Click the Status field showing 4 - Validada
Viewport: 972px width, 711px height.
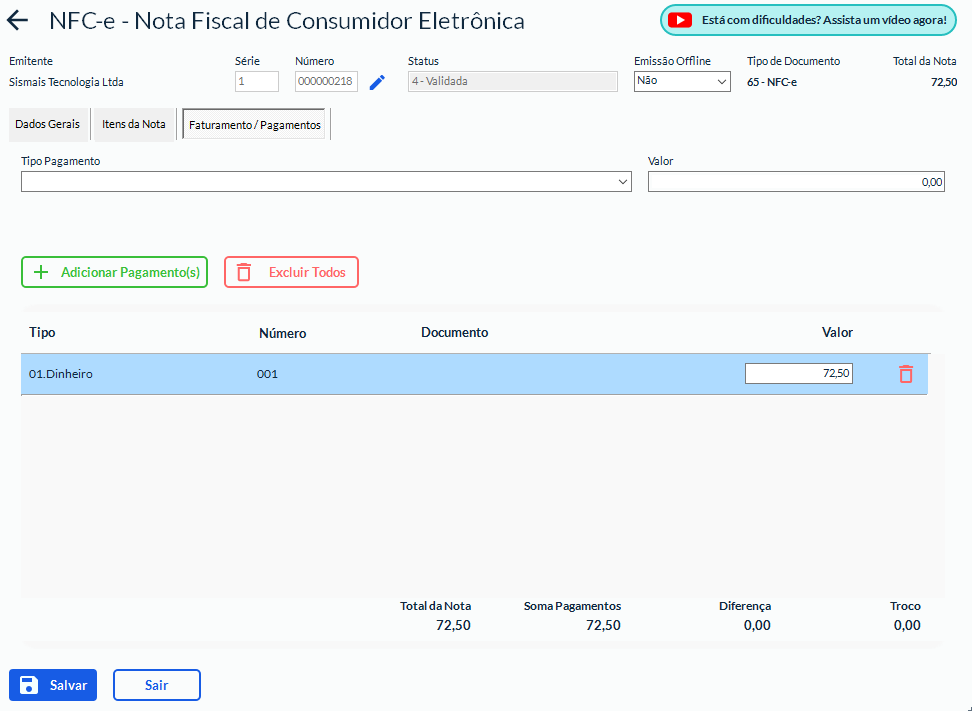coord(512,82)
